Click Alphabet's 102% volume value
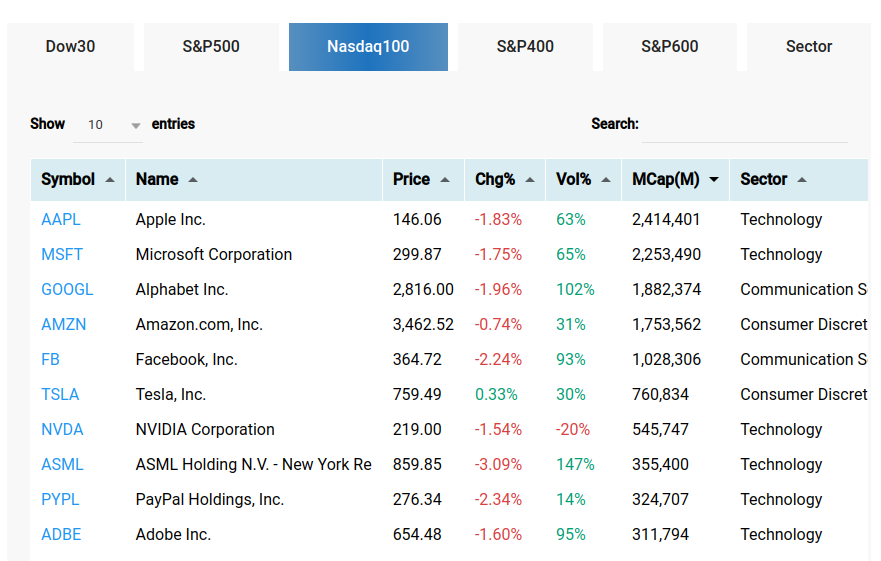 click(575, 289)
